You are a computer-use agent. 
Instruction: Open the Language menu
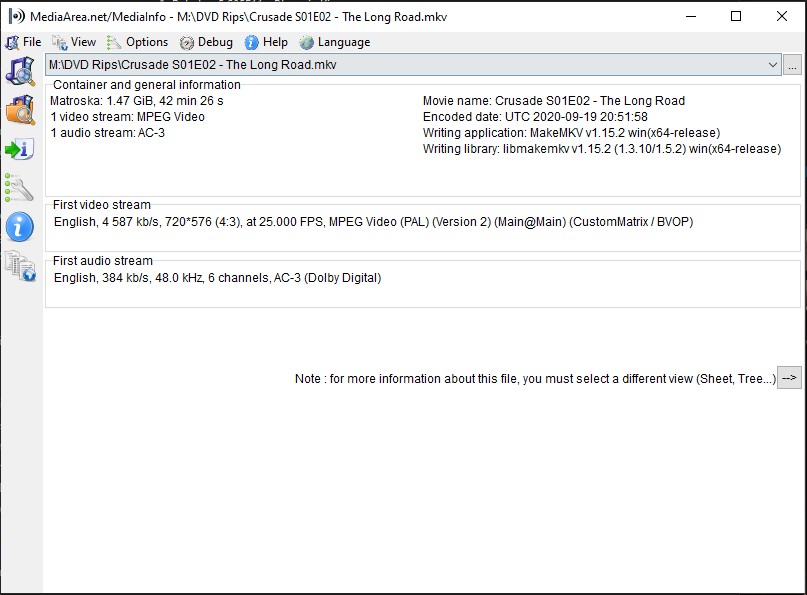[335, 42]
